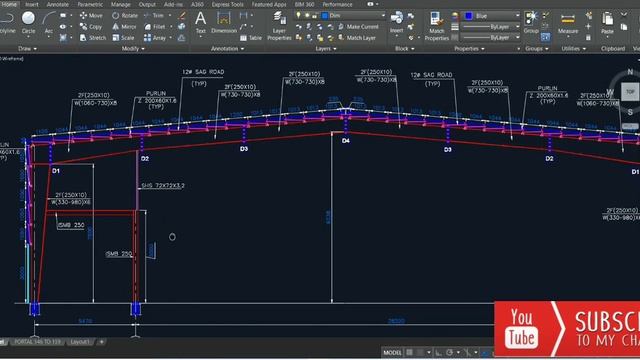Add a new layout with plus button
The height and width of the screenshot is (360, 640).
[x=102, y=342]
